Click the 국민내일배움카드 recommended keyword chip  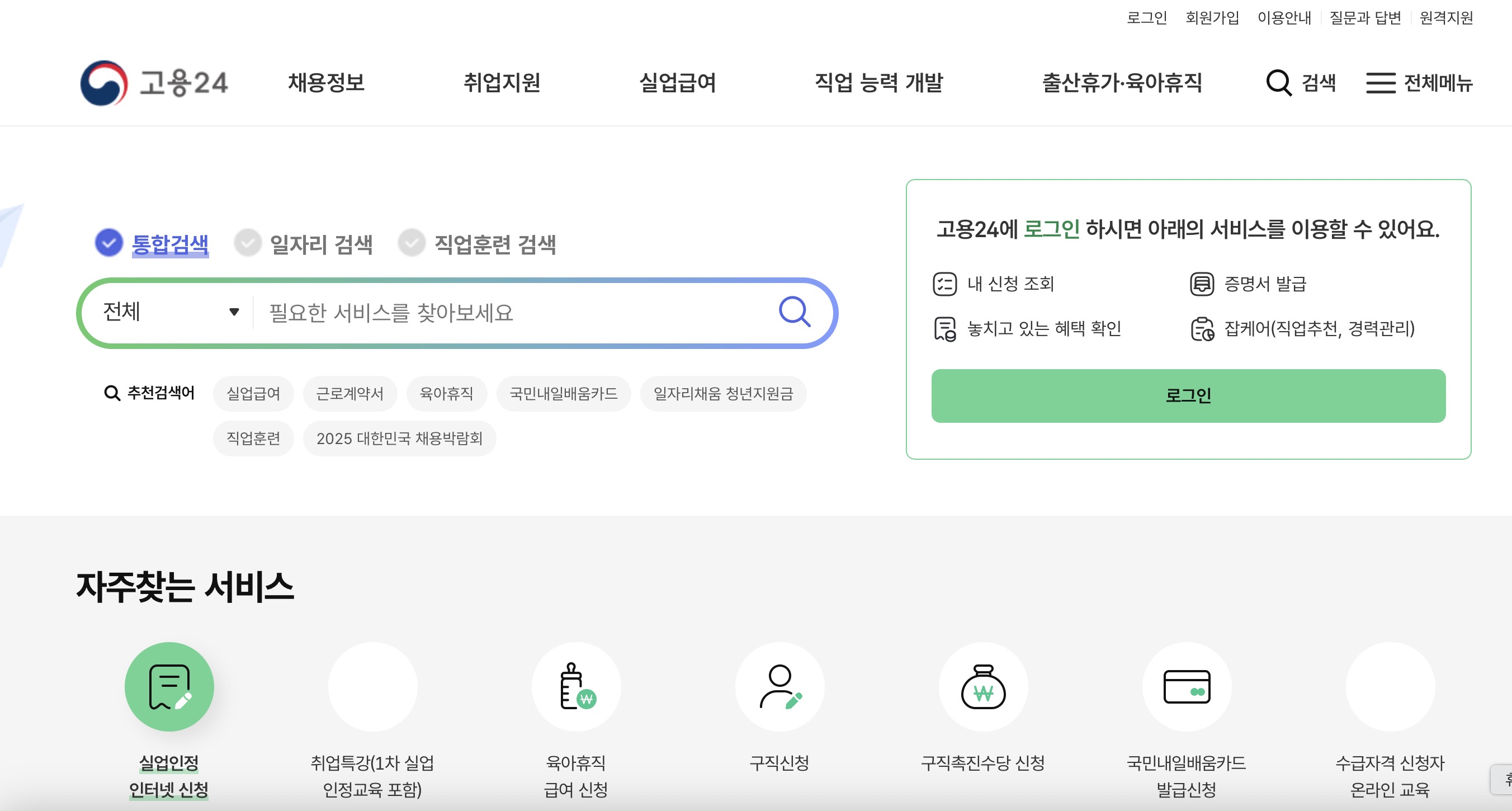coord(563,393)
